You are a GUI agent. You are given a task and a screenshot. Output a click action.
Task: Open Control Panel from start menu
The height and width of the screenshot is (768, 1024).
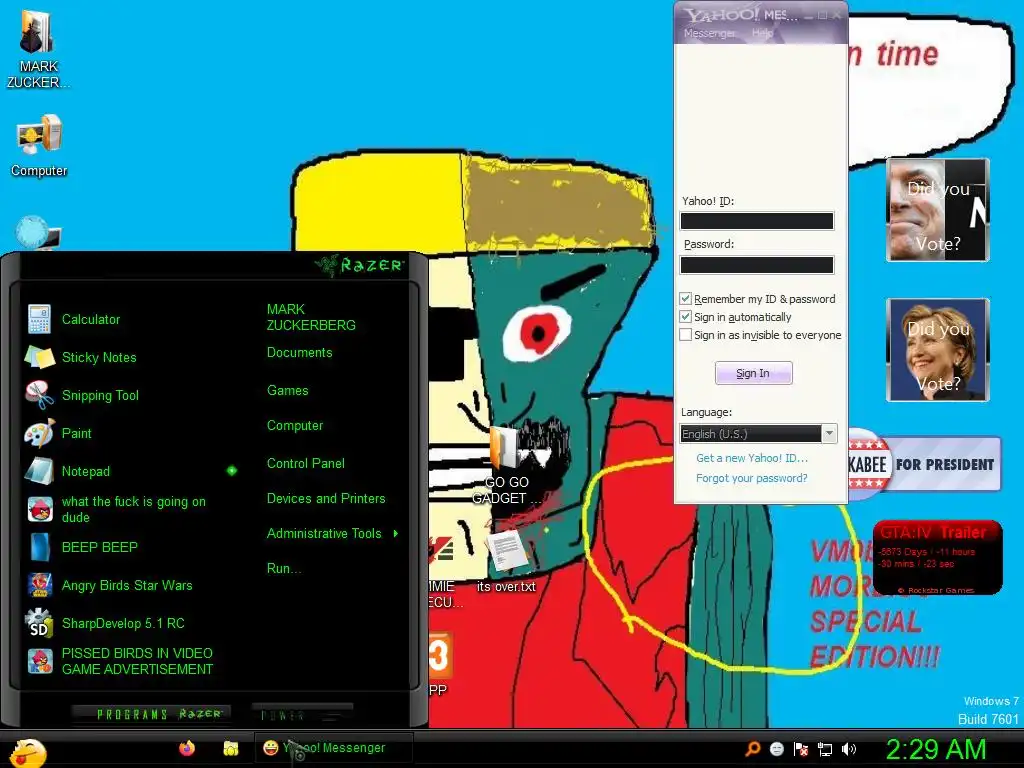coord(306,463)
